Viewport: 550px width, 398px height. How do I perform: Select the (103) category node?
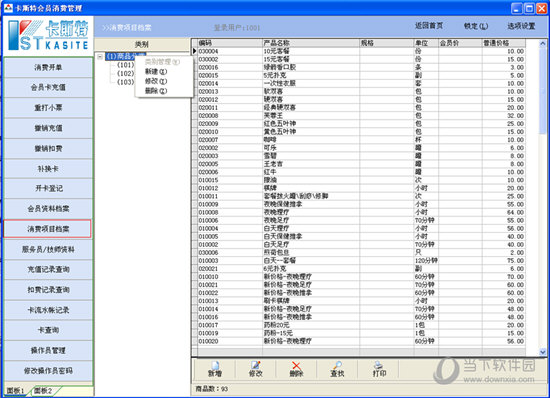[126, 82]
